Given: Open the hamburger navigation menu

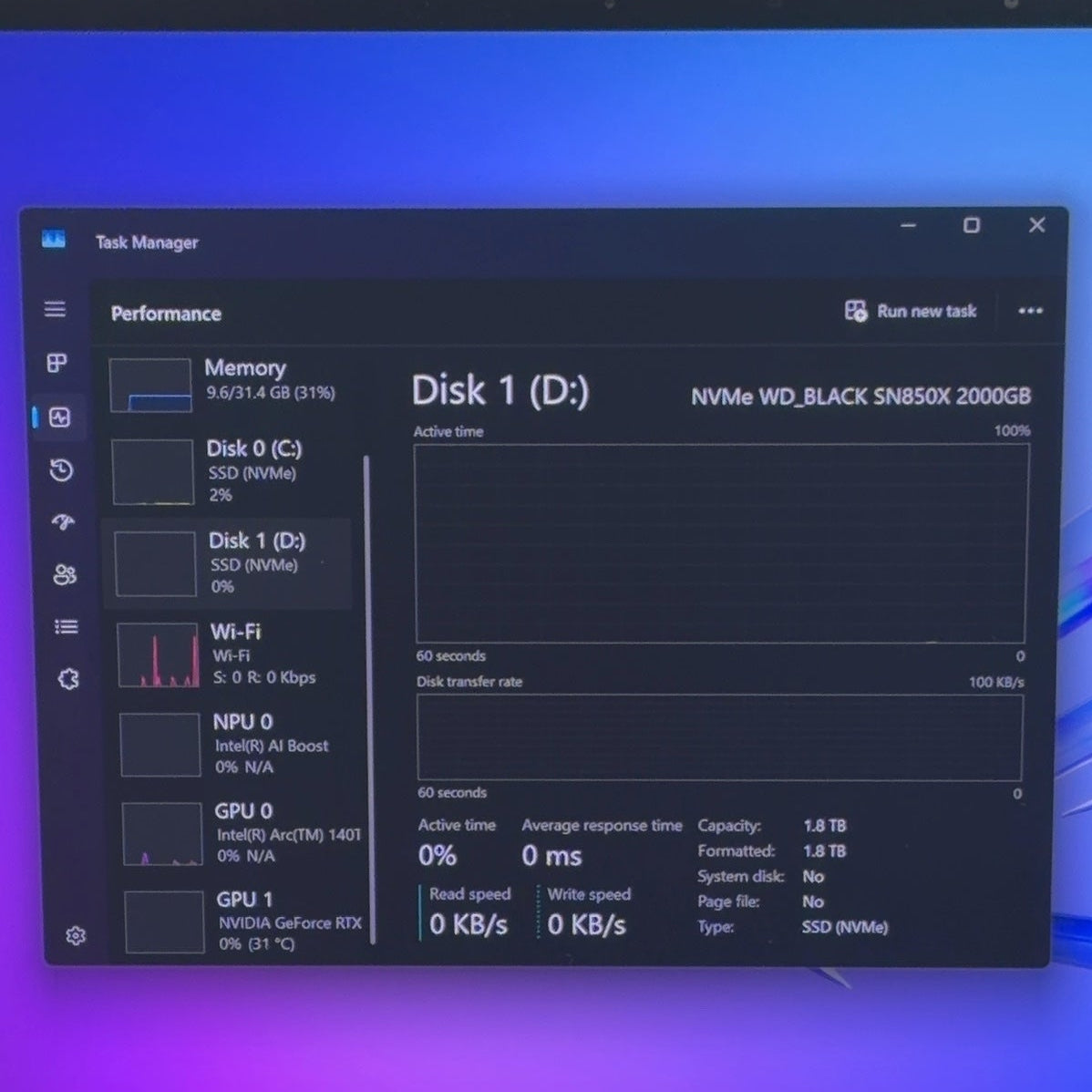Looking at the screenshot, I should [55, 308].
